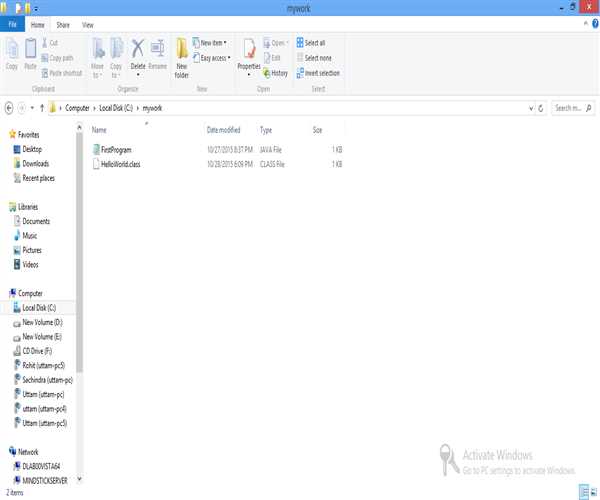
Task: Open History from the Open group
Action: pyautogui.click(x=276, y=73)
